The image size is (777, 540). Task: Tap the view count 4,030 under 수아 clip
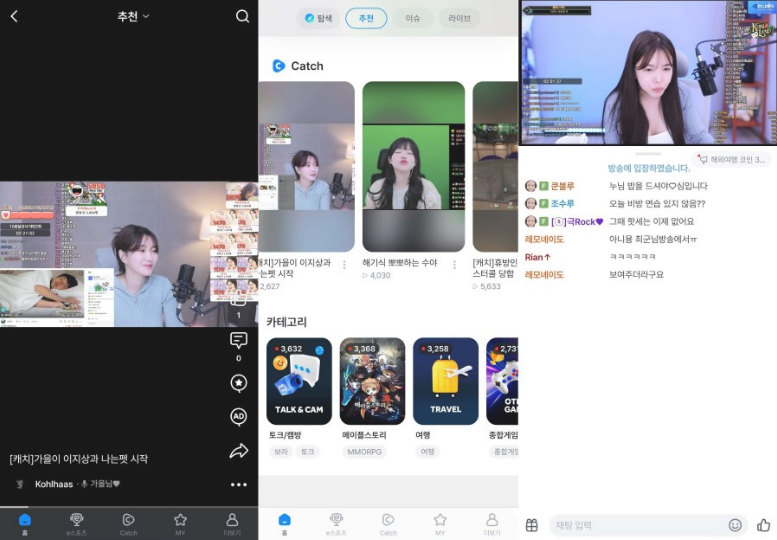click(377, 275)
